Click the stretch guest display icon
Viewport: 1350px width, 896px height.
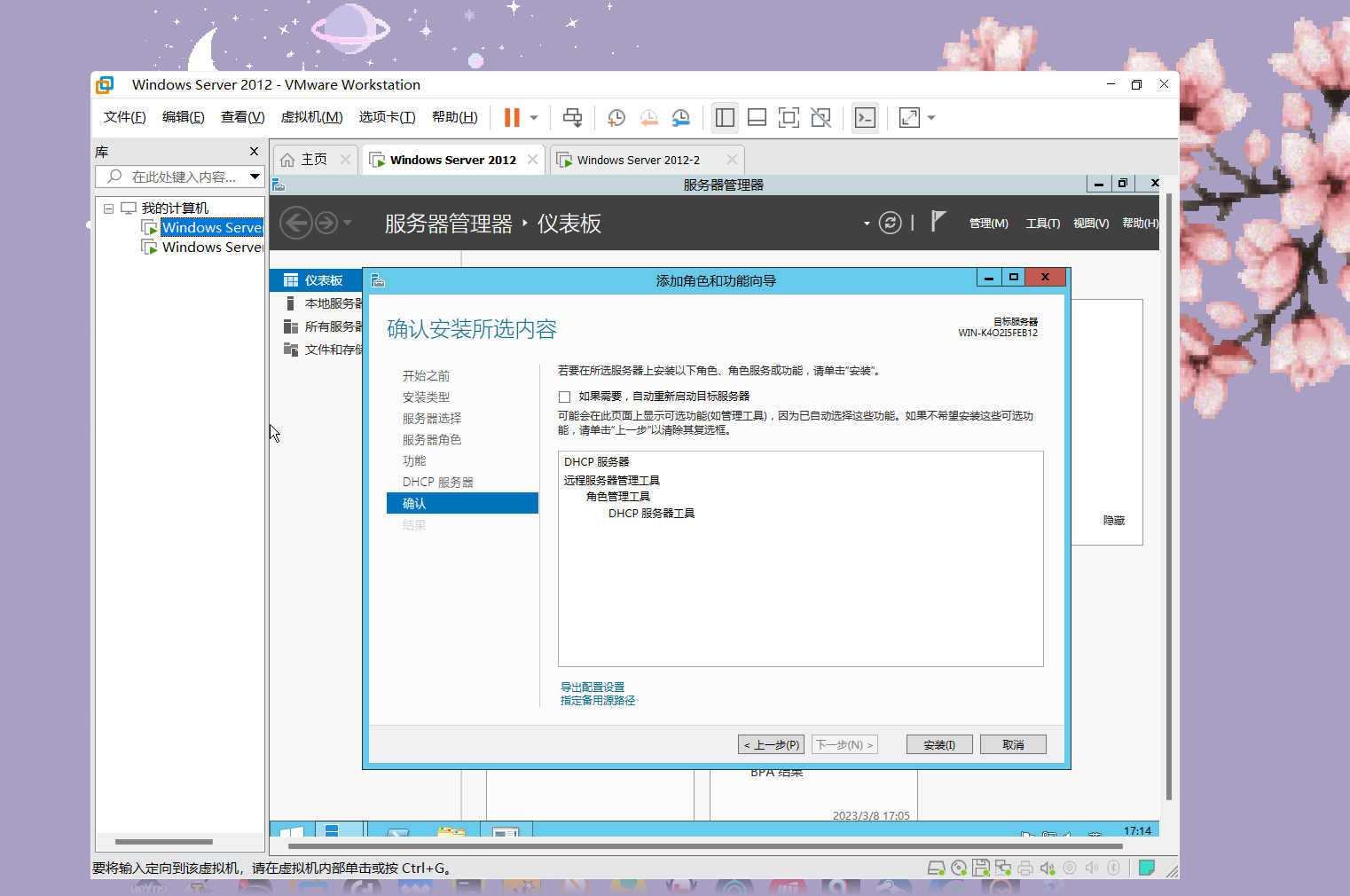[x=910, y=117]
